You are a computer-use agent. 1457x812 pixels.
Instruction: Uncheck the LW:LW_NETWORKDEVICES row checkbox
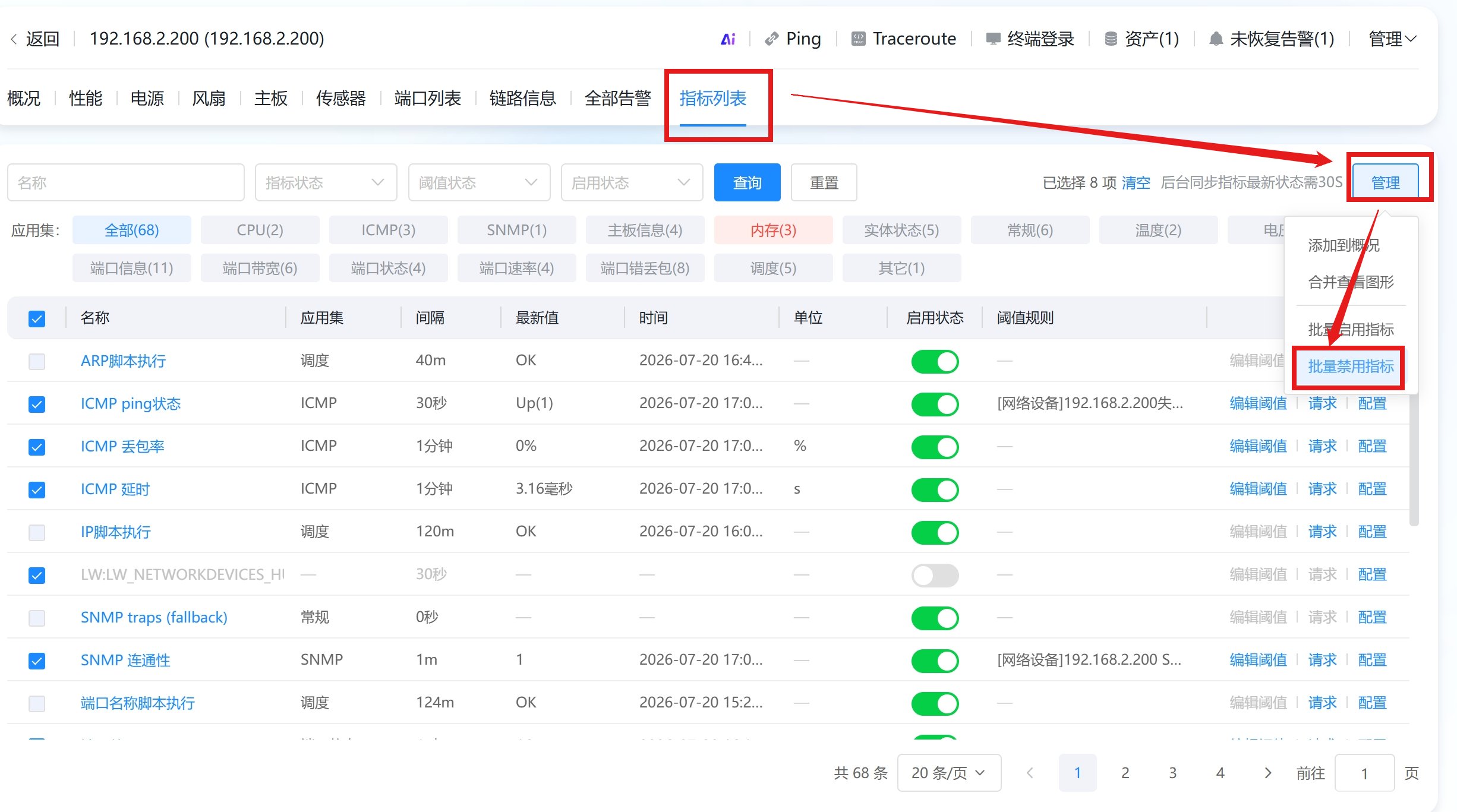coord(37,575)
